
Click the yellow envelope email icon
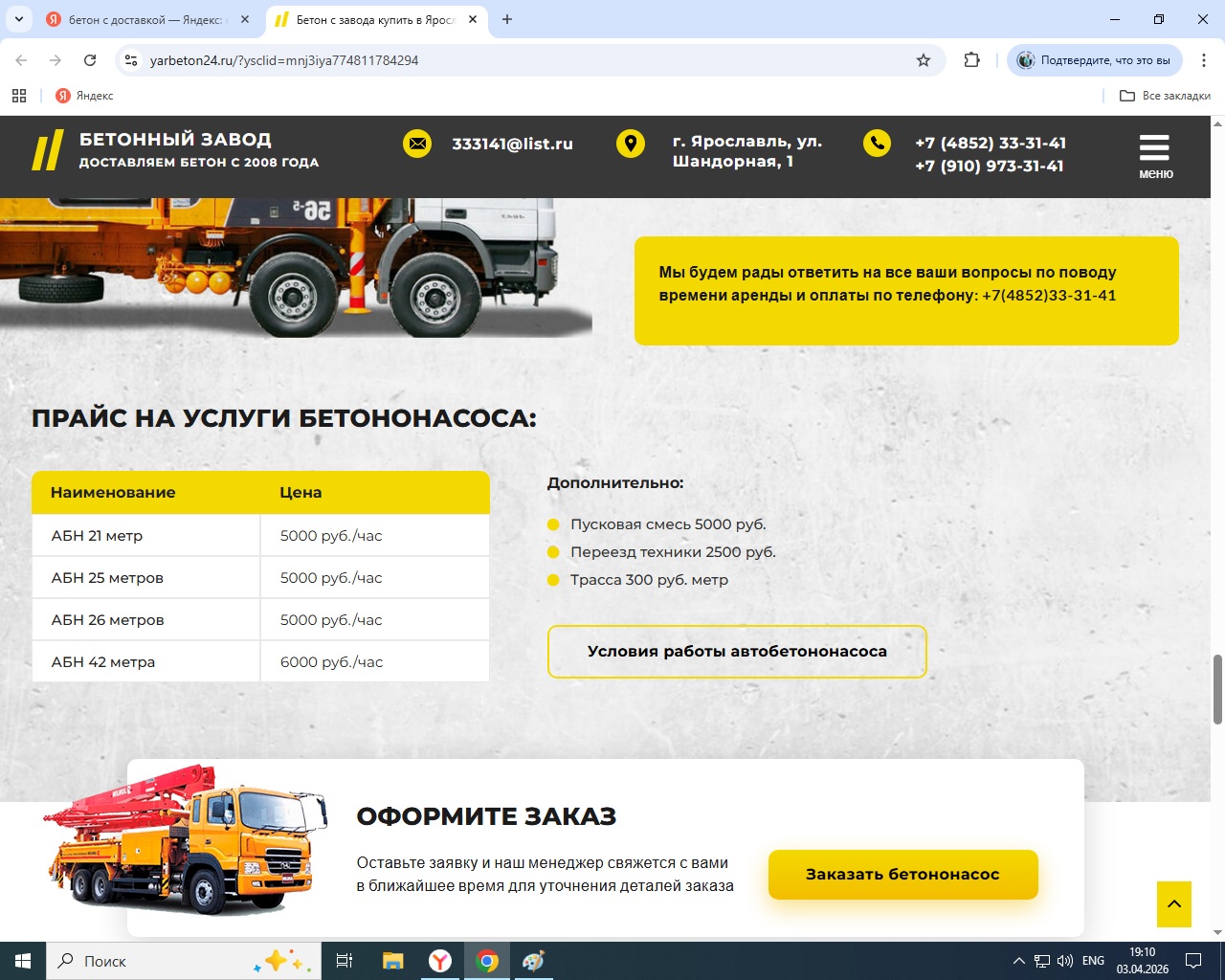pyautogui.click(x=417, y=144)
